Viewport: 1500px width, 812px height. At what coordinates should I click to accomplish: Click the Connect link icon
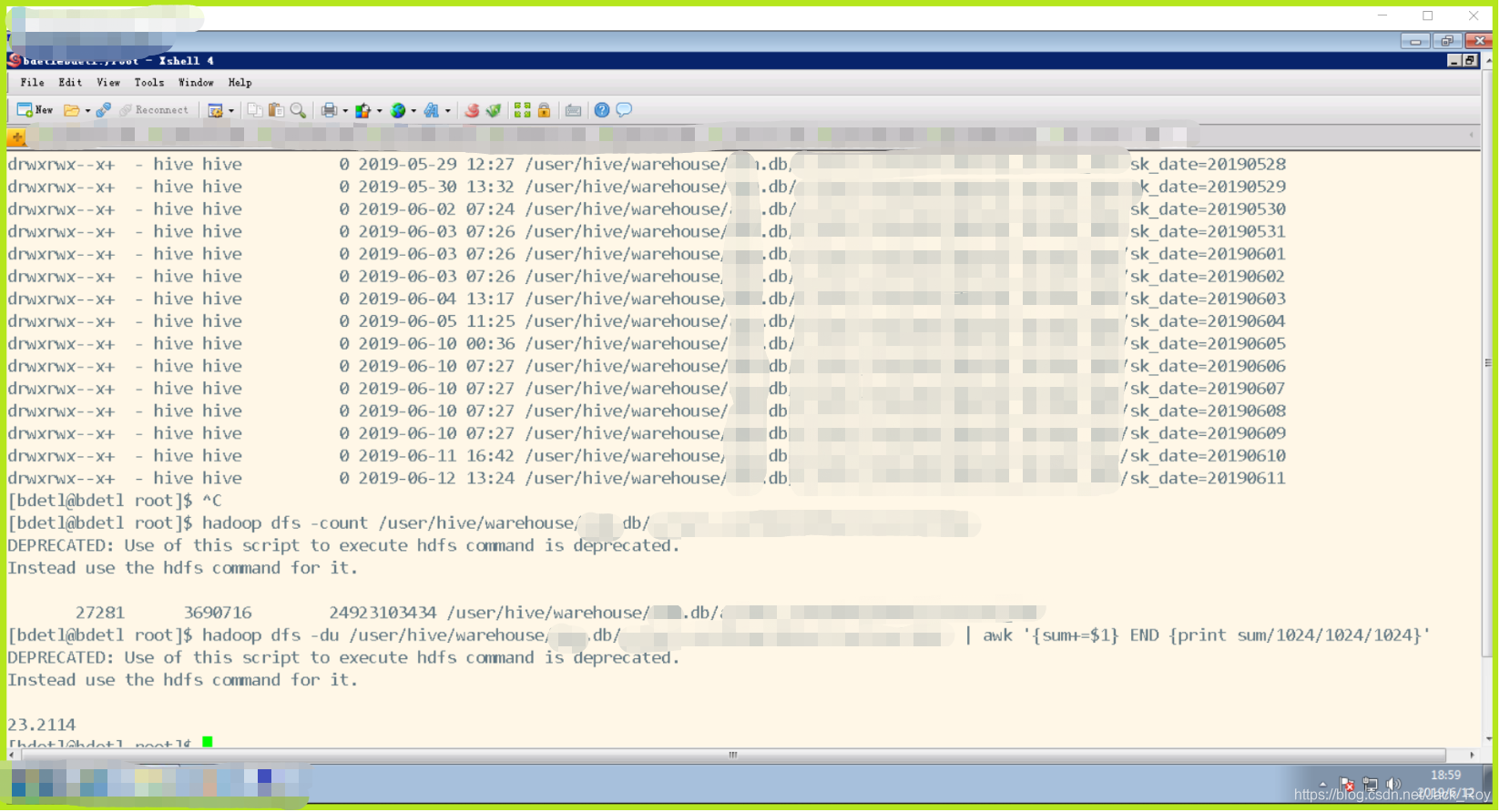103,110
